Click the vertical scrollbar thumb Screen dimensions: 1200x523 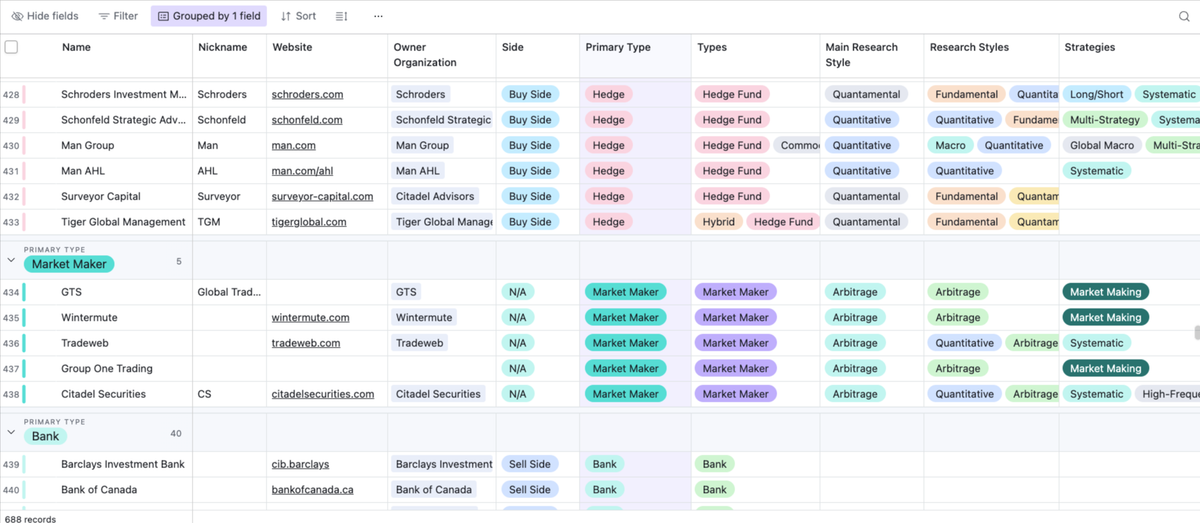pos(1196,334)
